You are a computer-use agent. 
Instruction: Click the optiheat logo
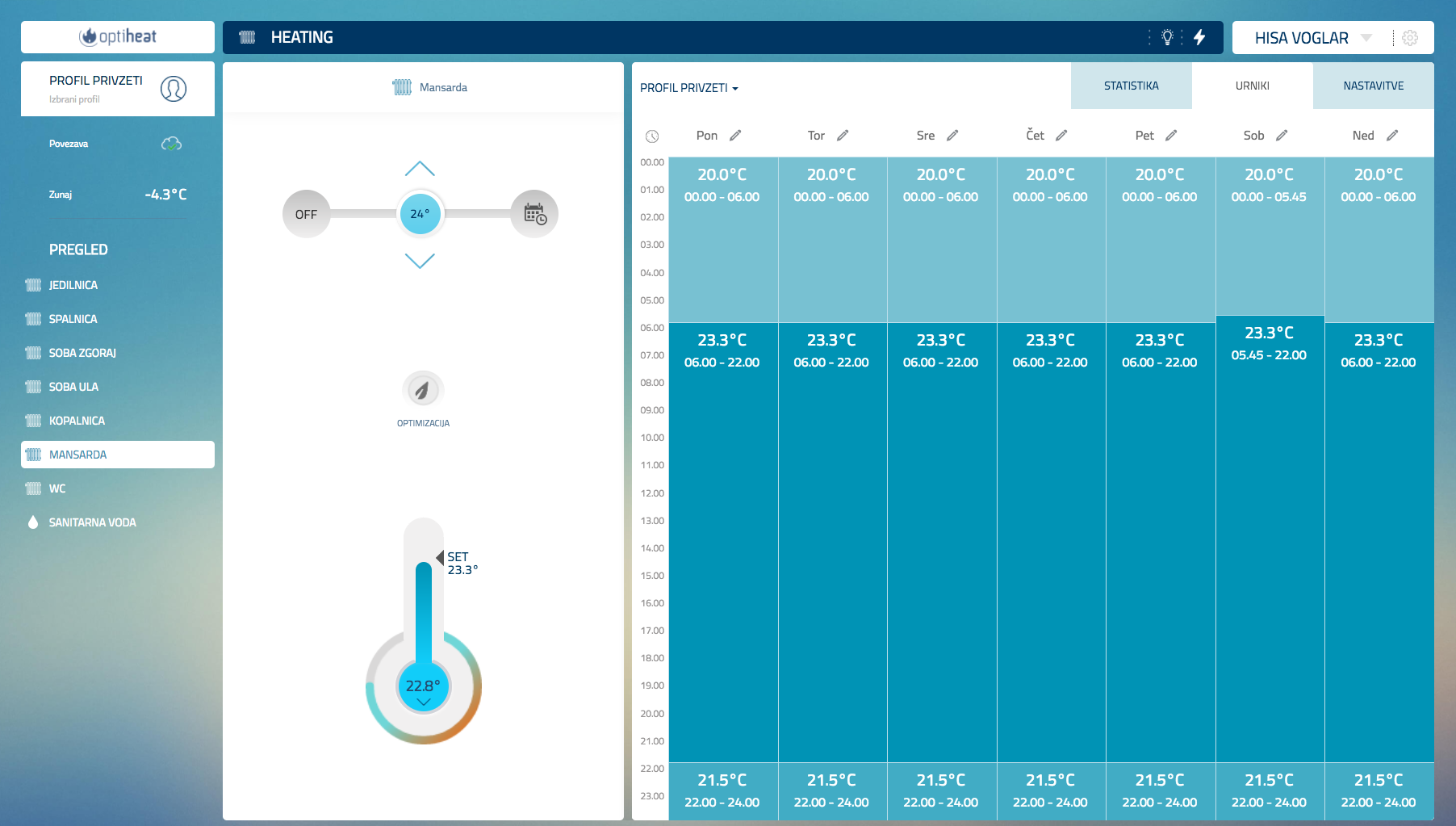tap(118, 36)
